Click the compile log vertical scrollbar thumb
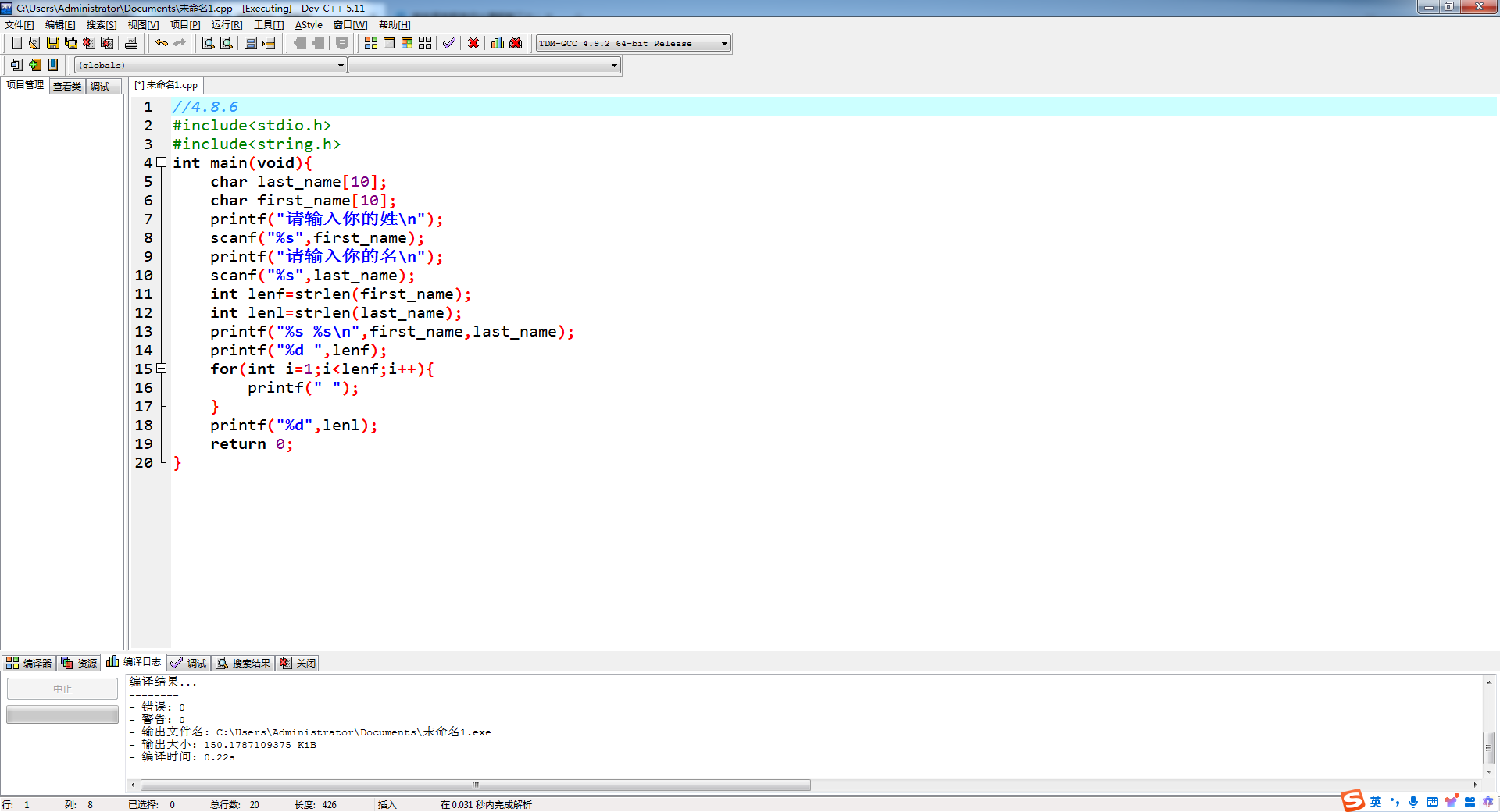Image resolution: width=1500 pixels, height=812 pixels. tap(1488, 747)
